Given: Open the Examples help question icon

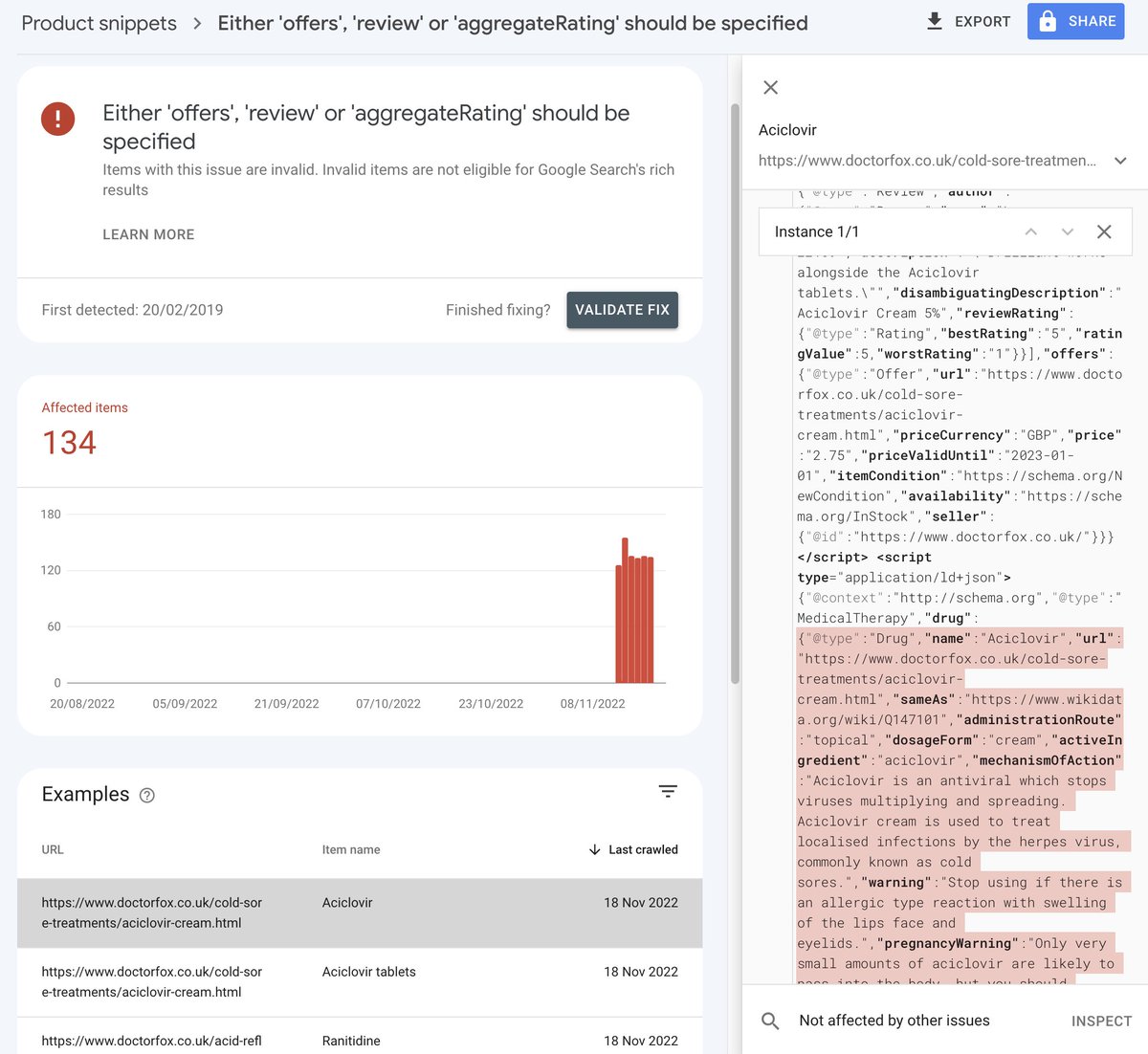Looking at the screenshot, I should point(147,795).
